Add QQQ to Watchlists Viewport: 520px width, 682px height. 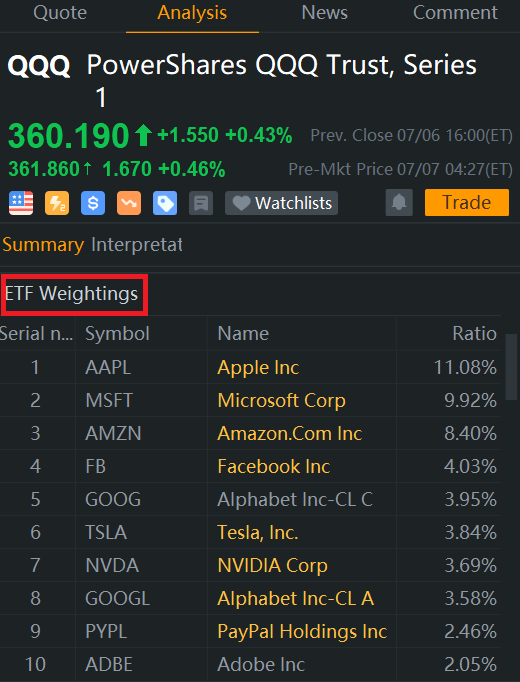pos(281,203)
